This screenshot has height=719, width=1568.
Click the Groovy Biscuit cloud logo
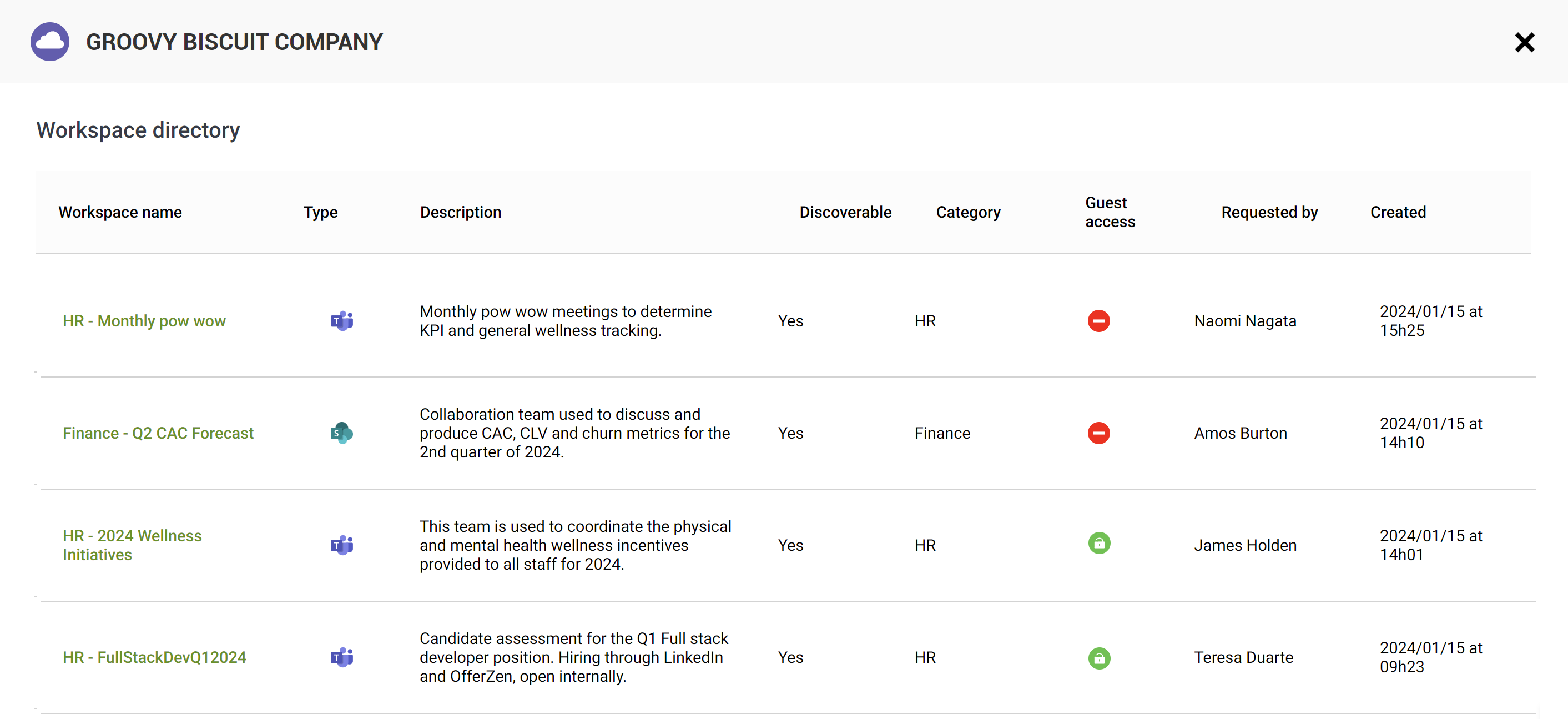tap(51, 42)
